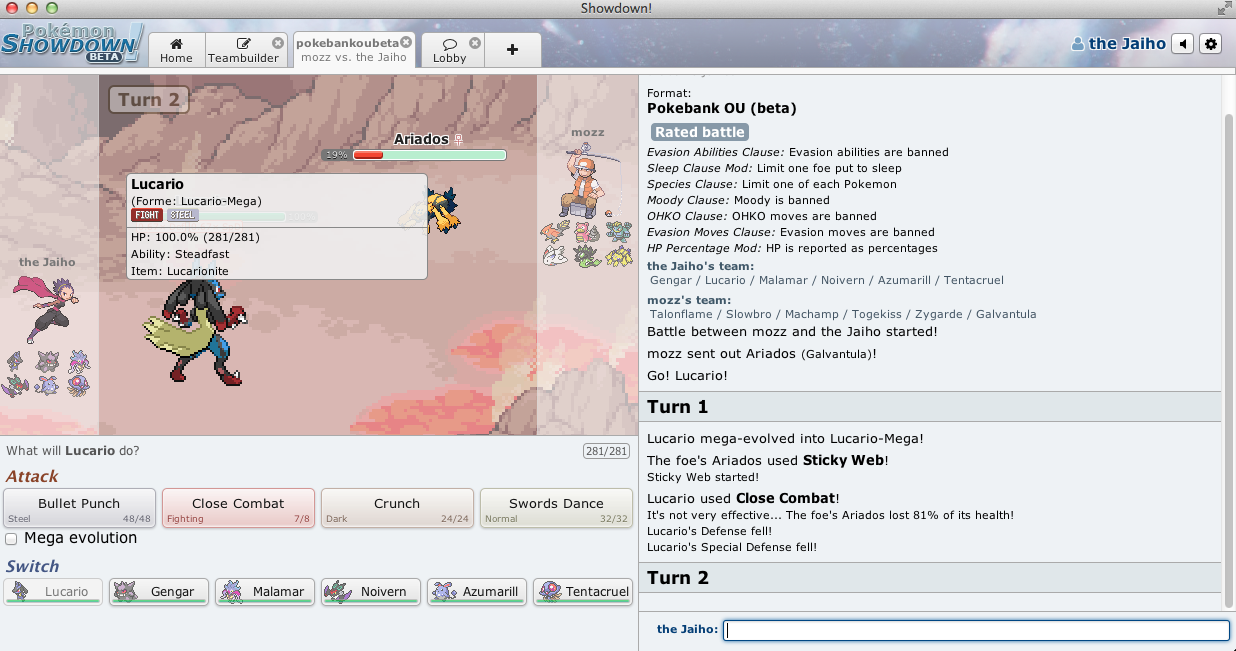1236x651 pixels.
Task: Click the Sleep Clause Mod rule line
Action: click(x=774, y=168)
